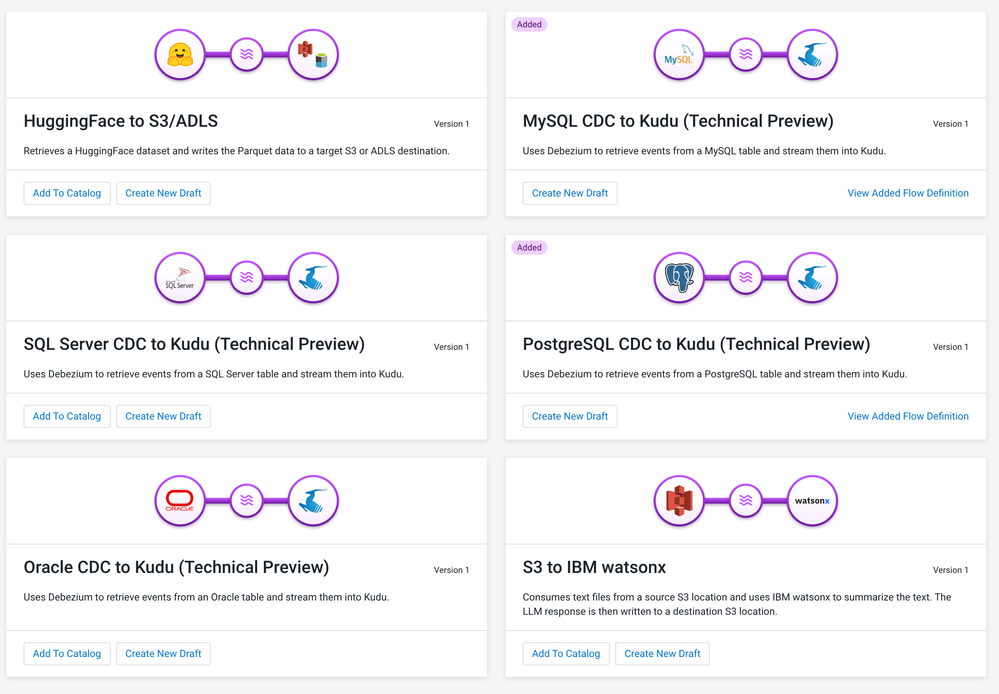The height and width of the screenshot is (694, 999).
Task: Click the IBM watsonx destination icon
Action: click(812, 500)
